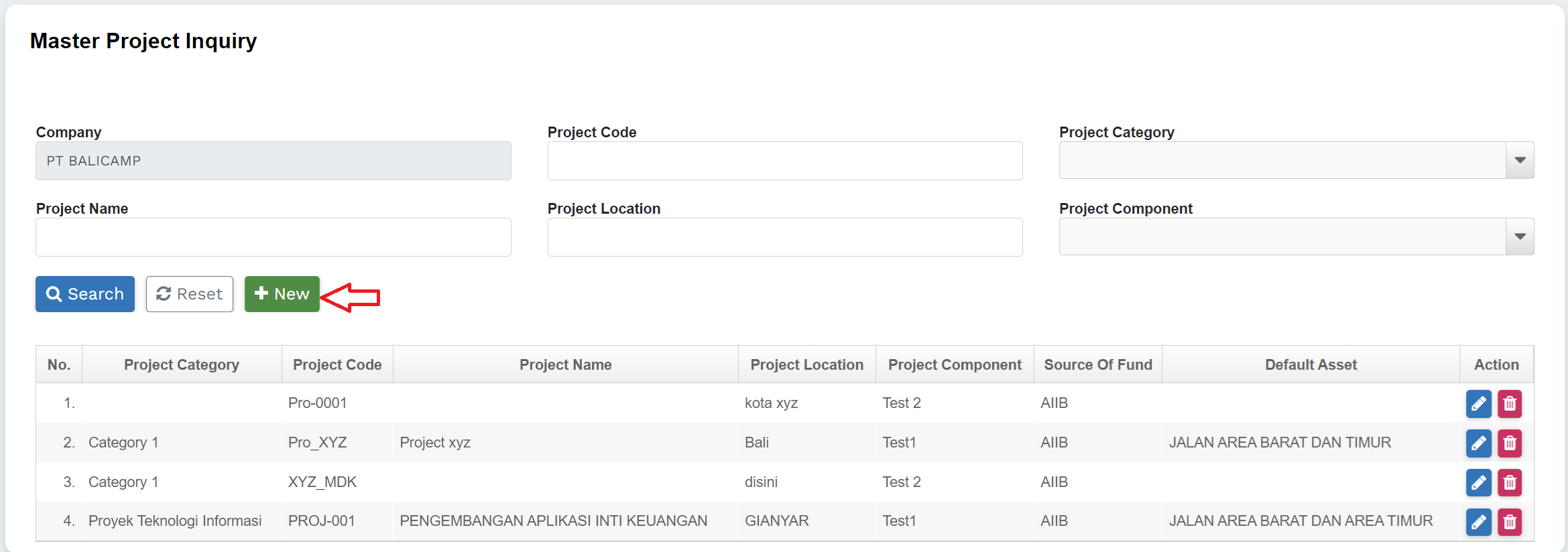Click the disabled Company field
The width and height of the screenshot is (1568, 552).
coord(273,161)
